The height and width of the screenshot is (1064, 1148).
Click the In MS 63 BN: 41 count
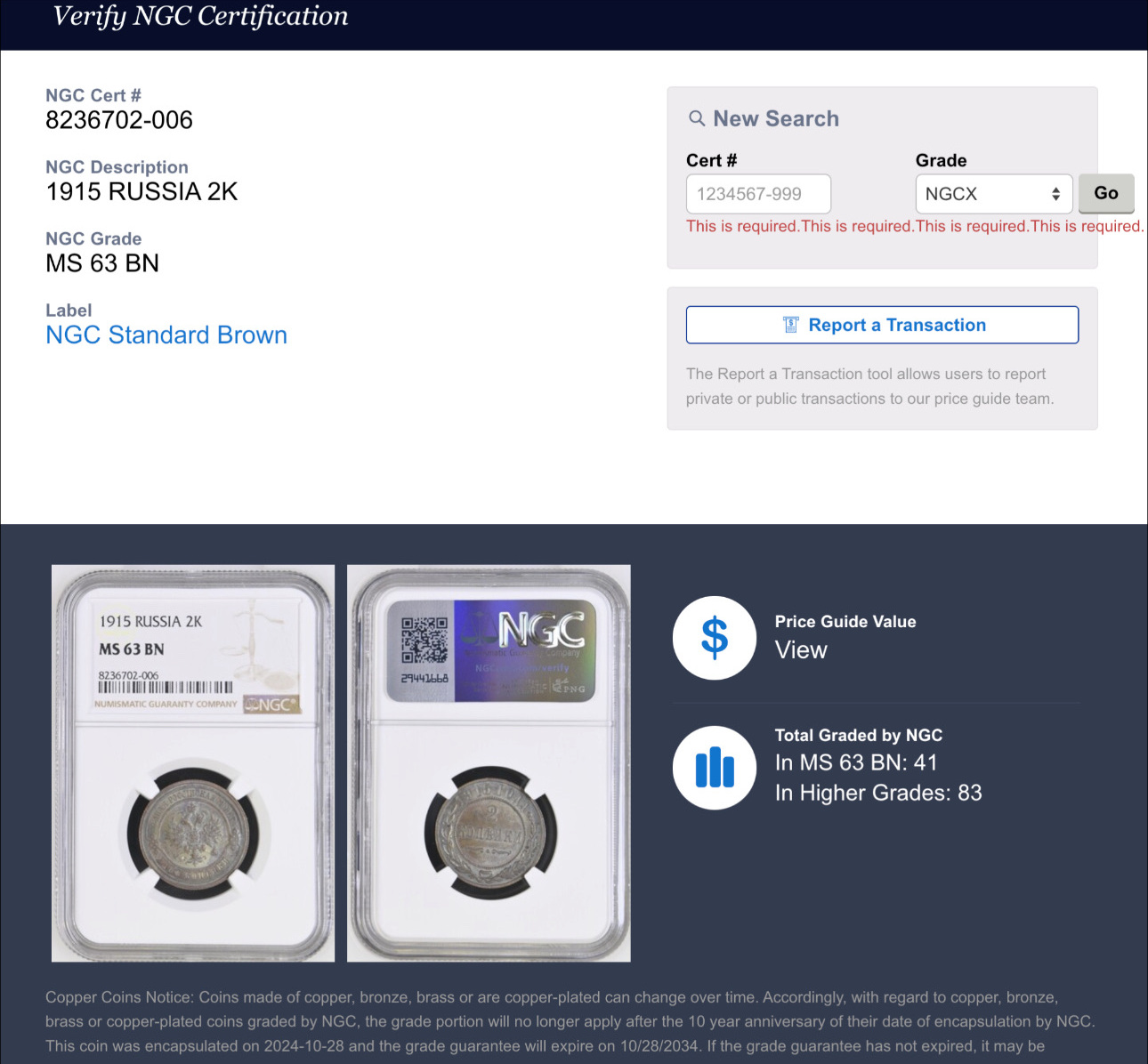[856, 762]
